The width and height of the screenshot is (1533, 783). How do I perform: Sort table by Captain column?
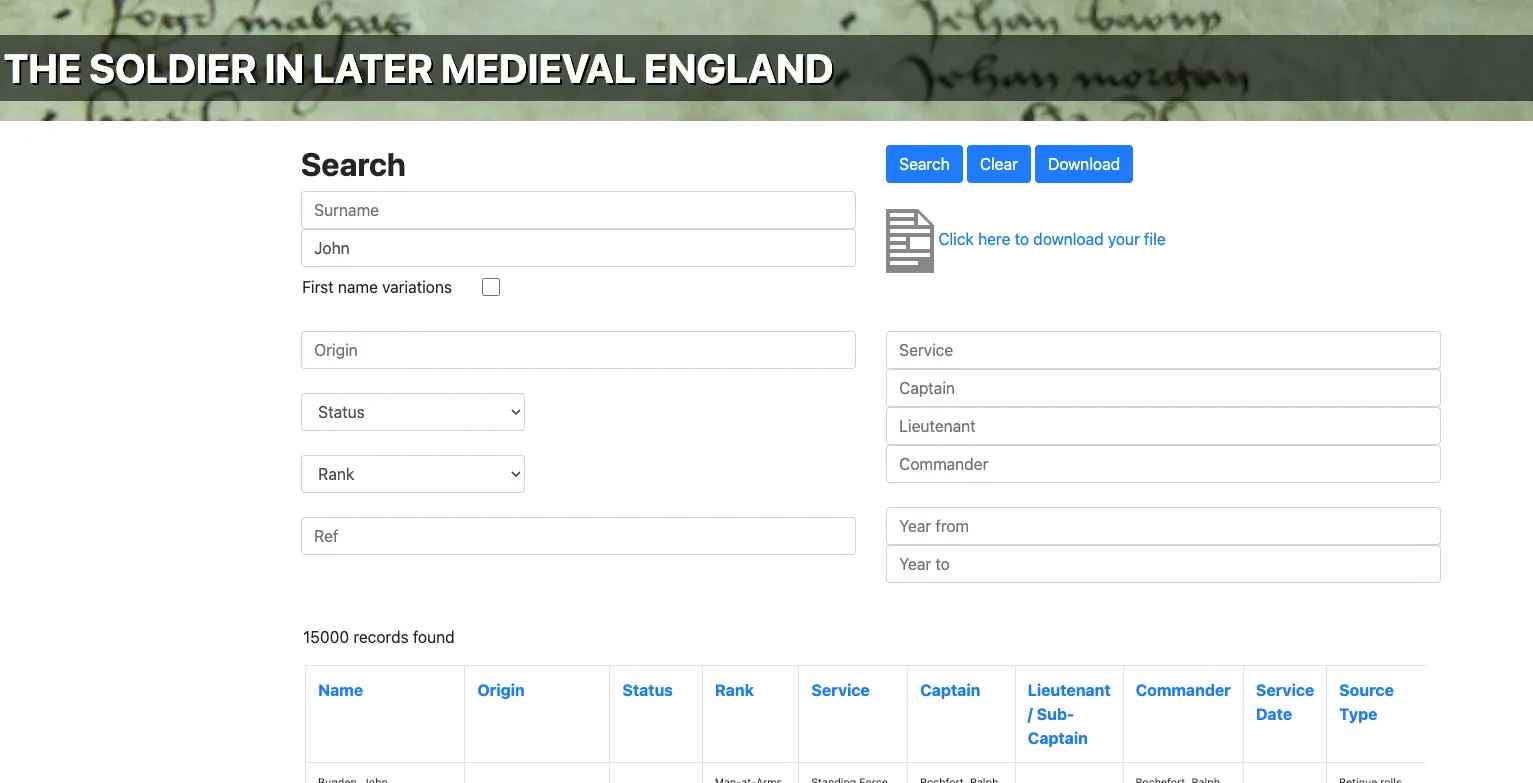pos(950,690)
